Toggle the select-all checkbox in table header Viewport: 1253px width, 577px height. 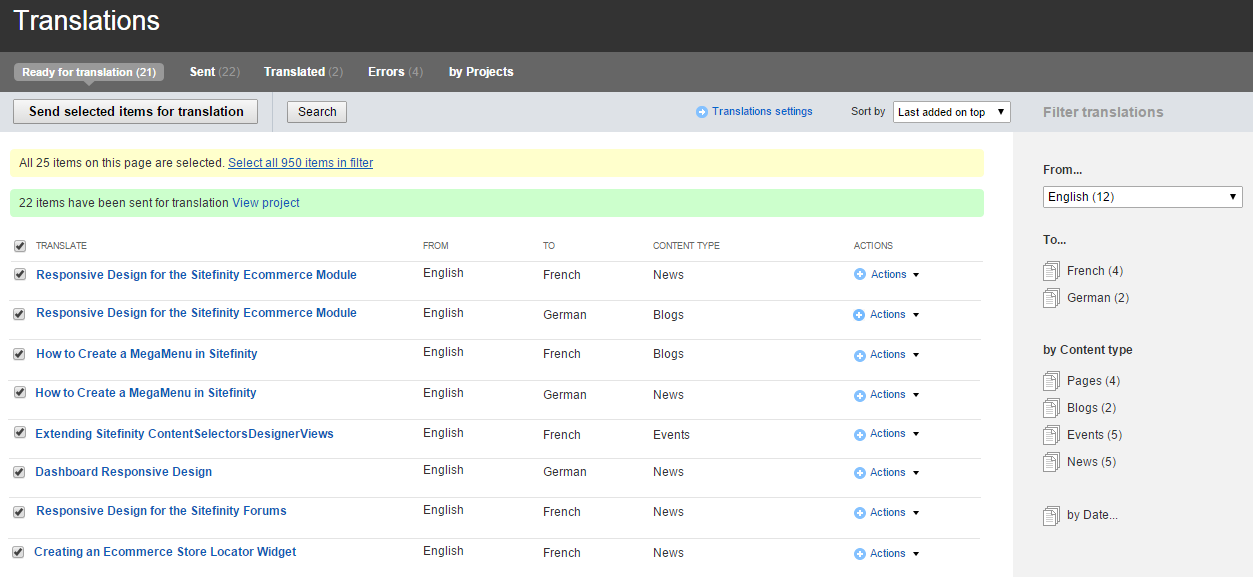tap(20, 246)
